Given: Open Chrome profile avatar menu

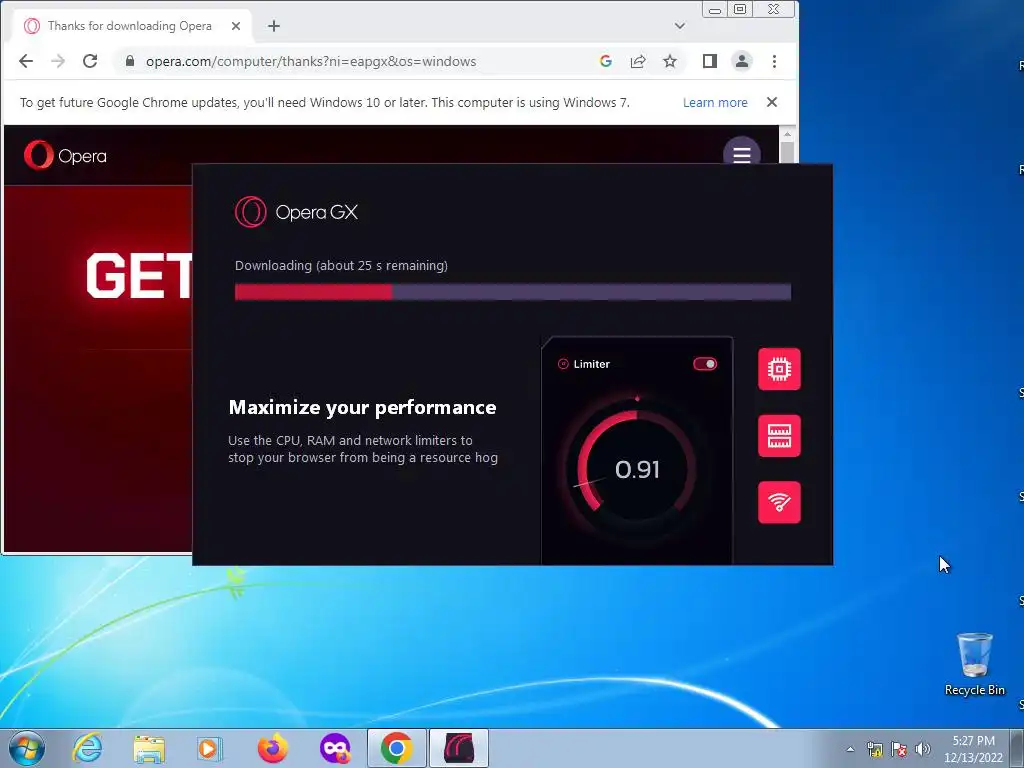Looking at the screenshot, I should [742, 61].
